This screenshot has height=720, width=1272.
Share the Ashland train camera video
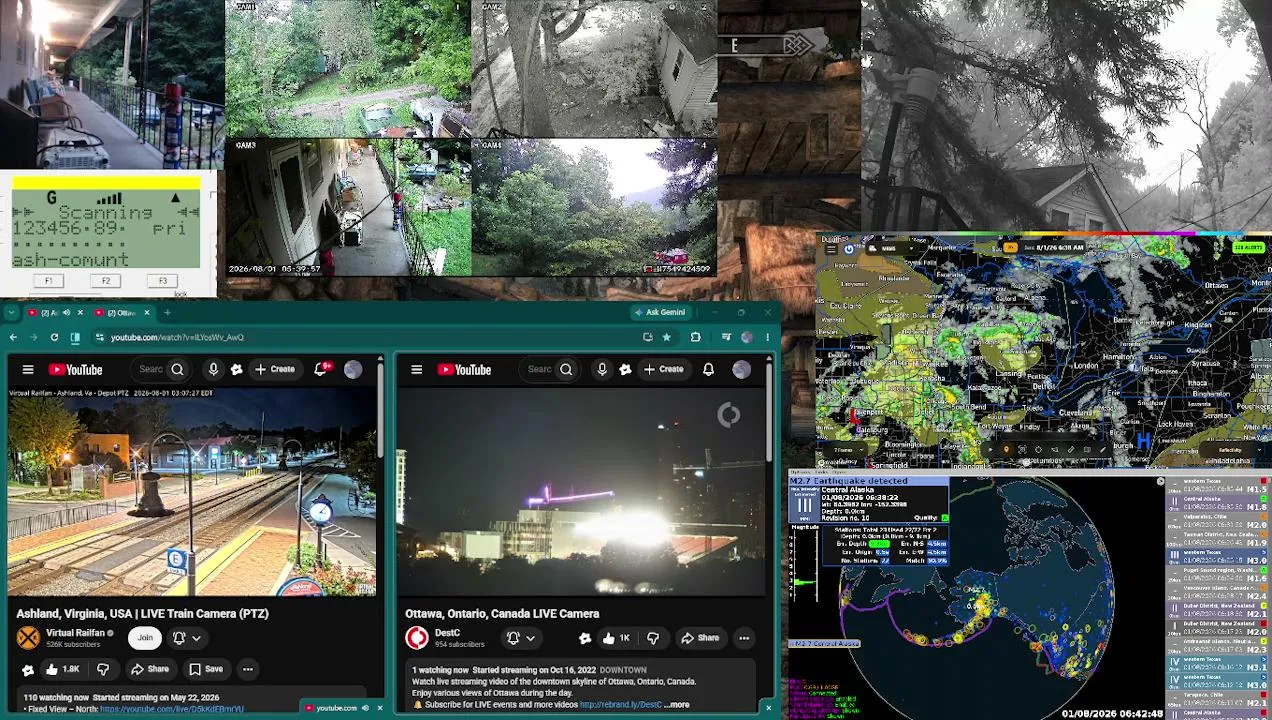click(x=149, y=669)
